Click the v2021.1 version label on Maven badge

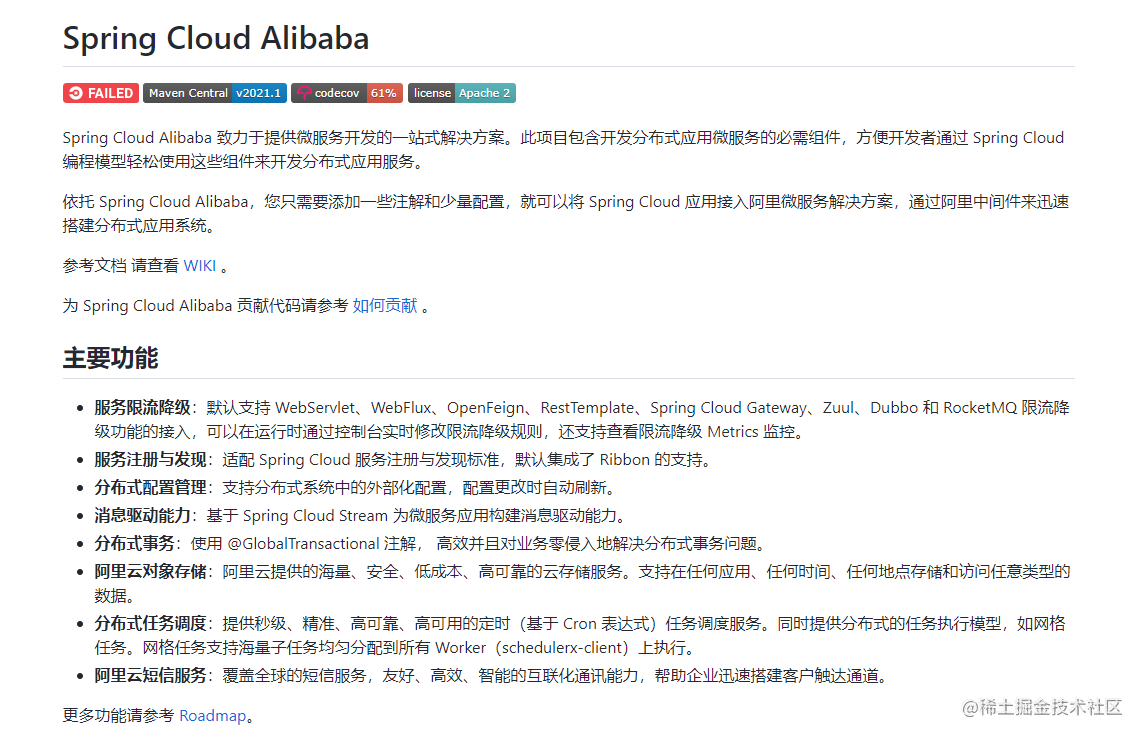point(258,93)
